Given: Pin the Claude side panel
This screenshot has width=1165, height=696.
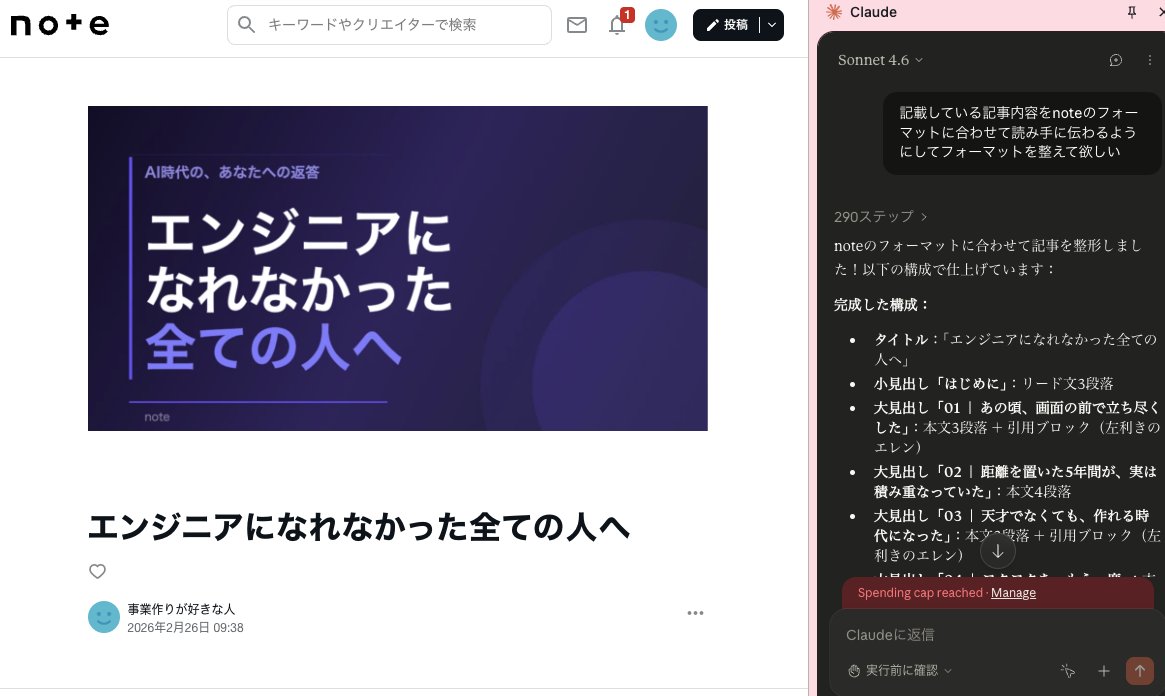Looking at the screenshot, I should tap(1132, 12).
